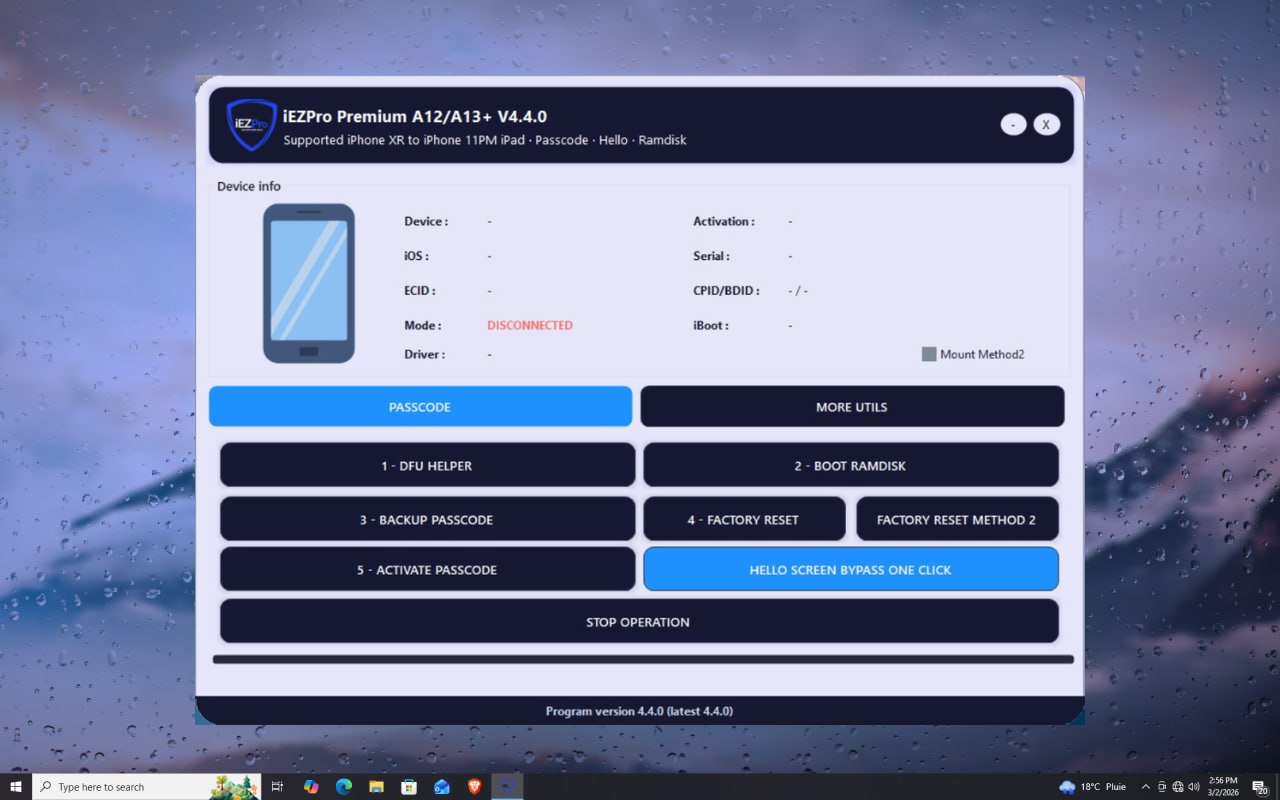Open the clock showing 2:56 PM
Screen dimensions: 1280x800
(x=1223, y=787)
